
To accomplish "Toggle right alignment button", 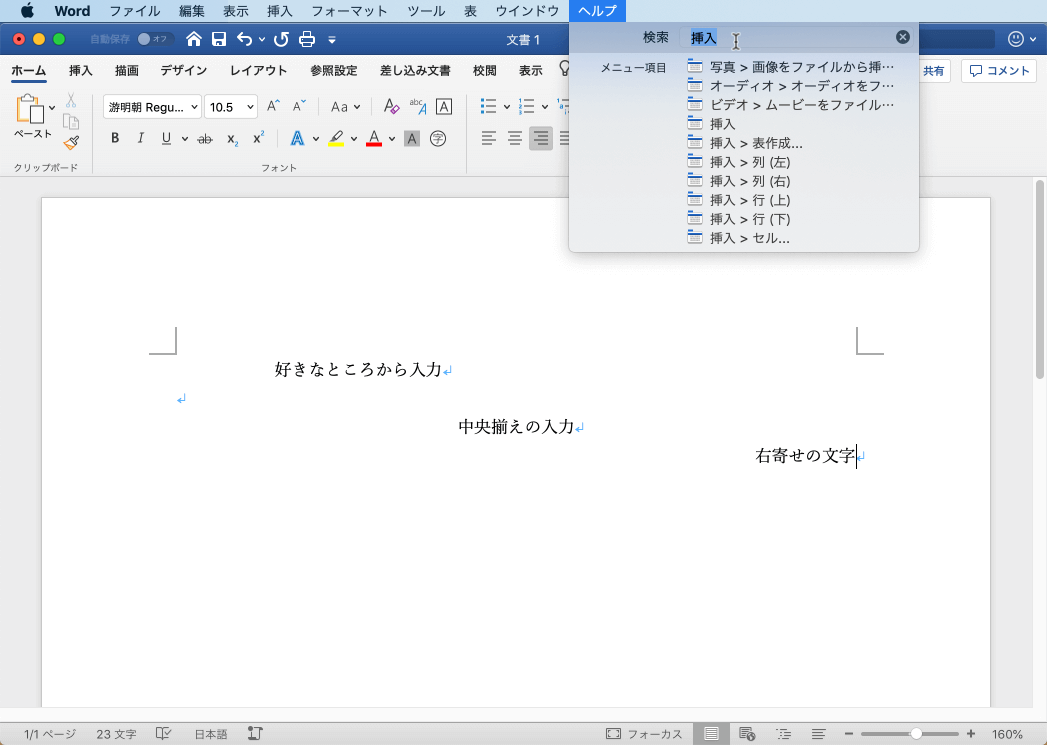I will coord(541,139).
